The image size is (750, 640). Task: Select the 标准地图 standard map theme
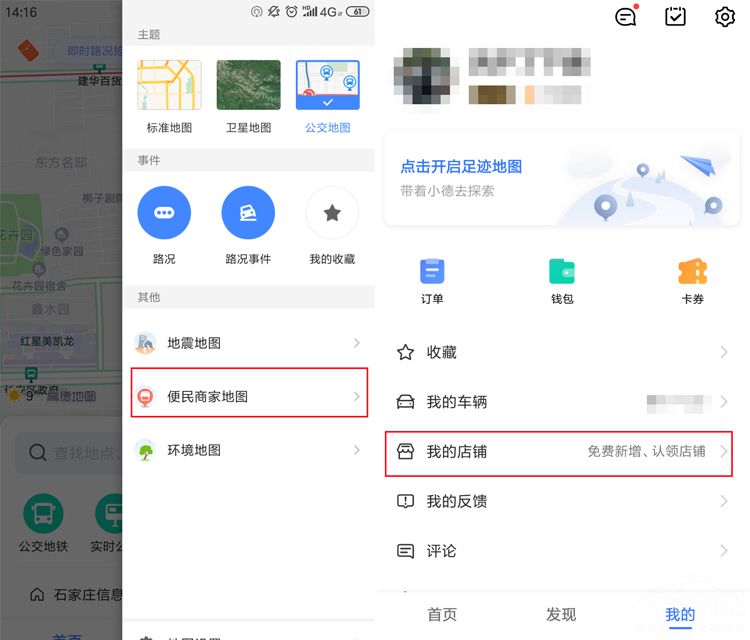tap(169, 86)
